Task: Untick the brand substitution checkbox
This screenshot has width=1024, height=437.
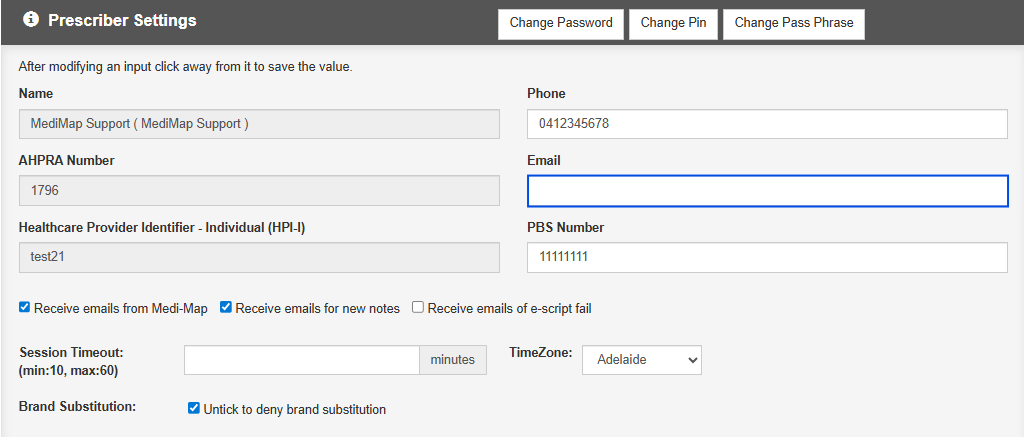Action: pyautogui.click(x=194, y=408)
